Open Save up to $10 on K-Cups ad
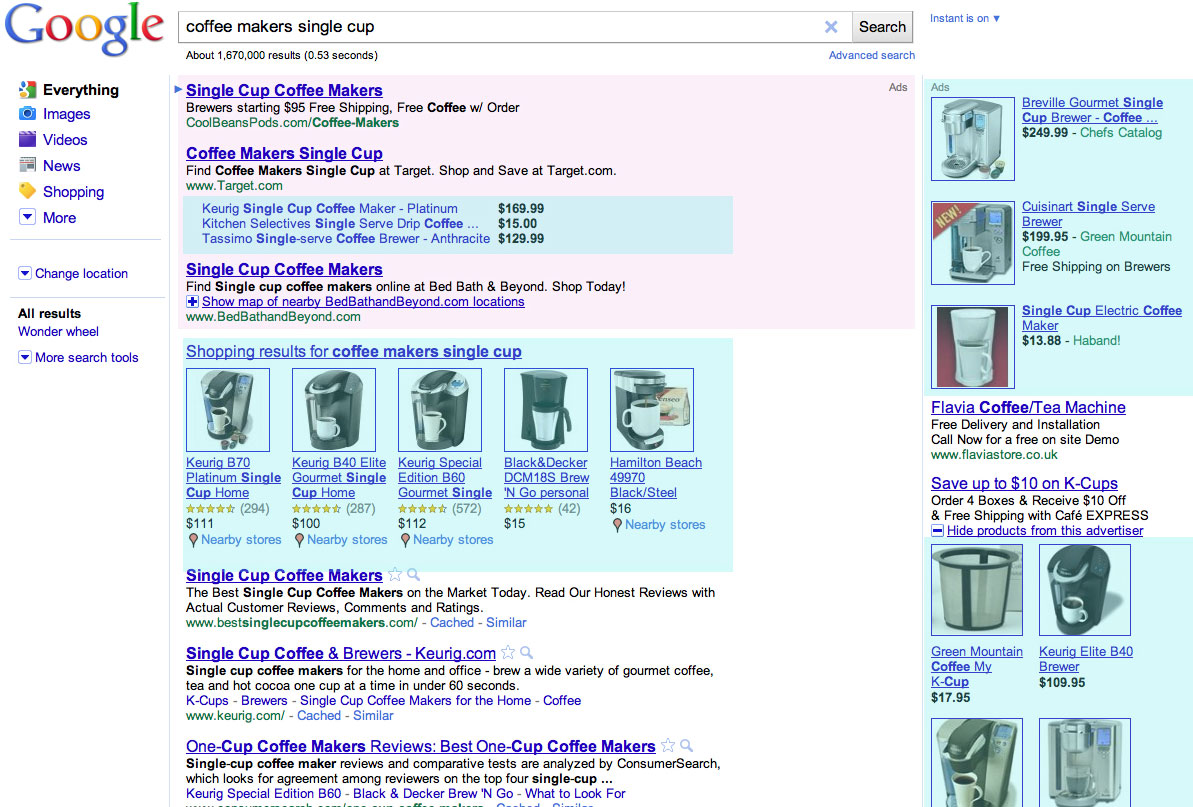 [x=1024, y=484]
